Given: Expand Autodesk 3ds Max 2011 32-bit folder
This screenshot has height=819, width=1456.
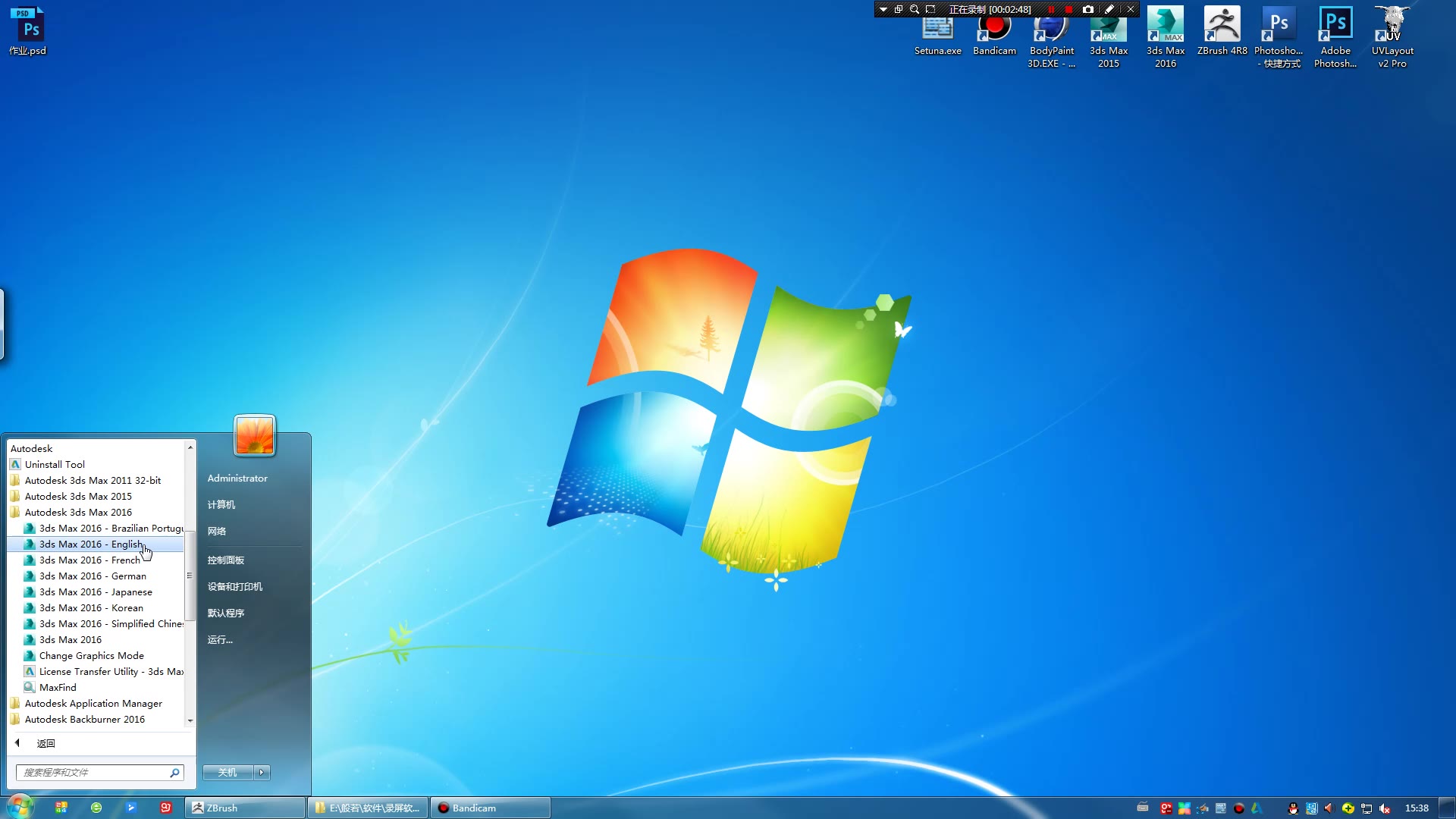Looking at the screenshot, I should 96,480.
